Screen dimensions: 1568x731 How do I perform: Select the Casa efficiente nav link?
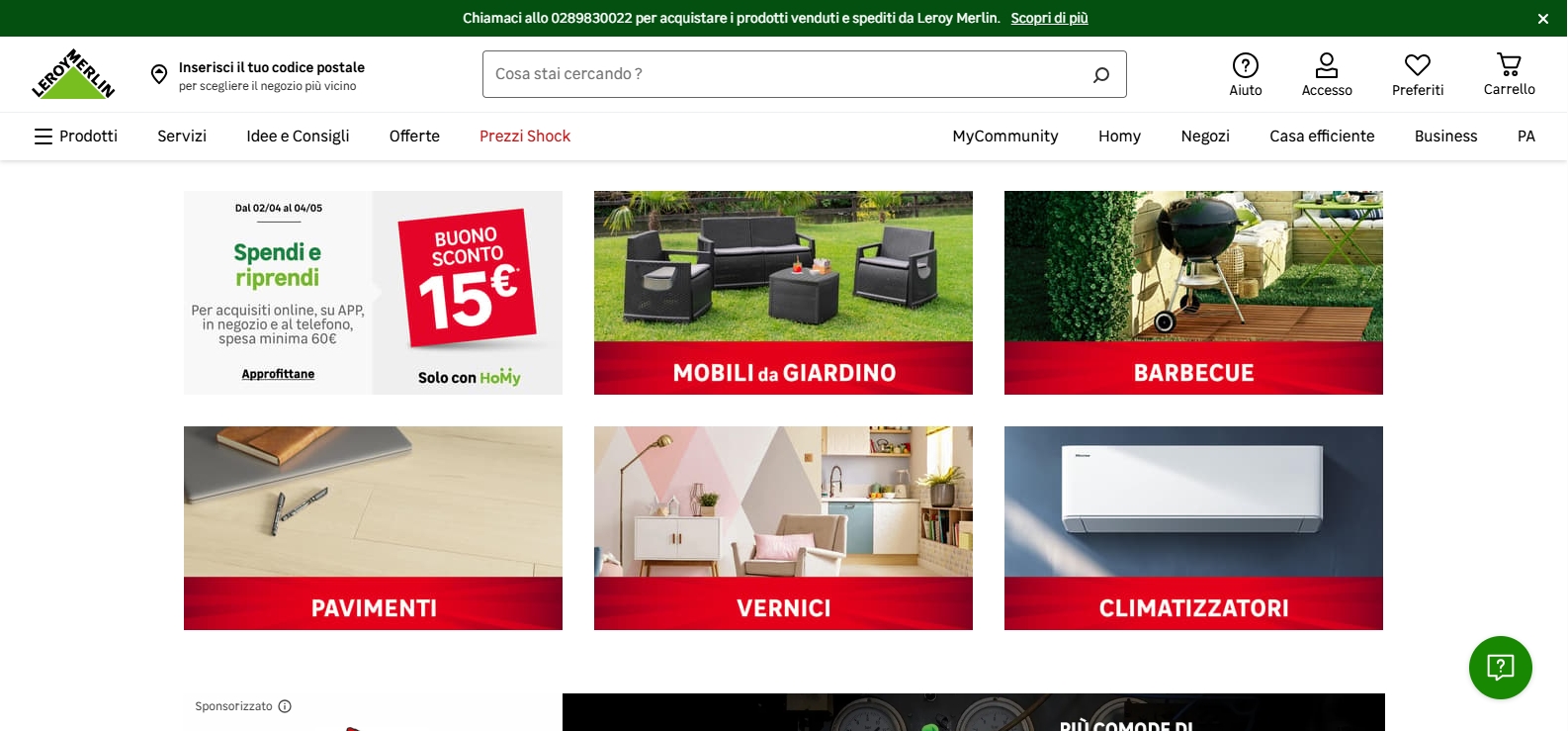pos(1322,137)
